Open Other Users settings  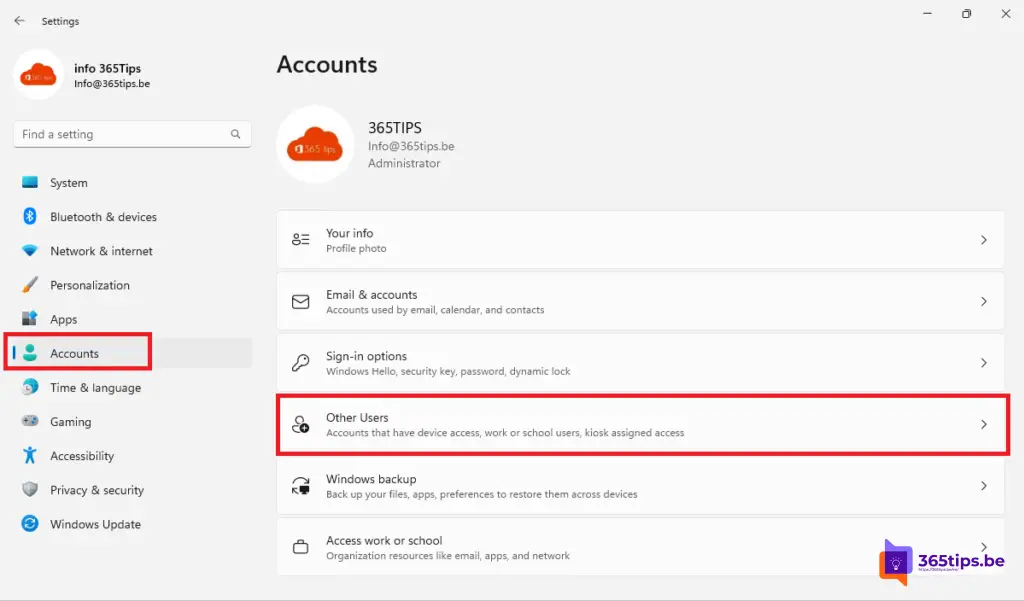pyautogui.click(x=640, y=425)
